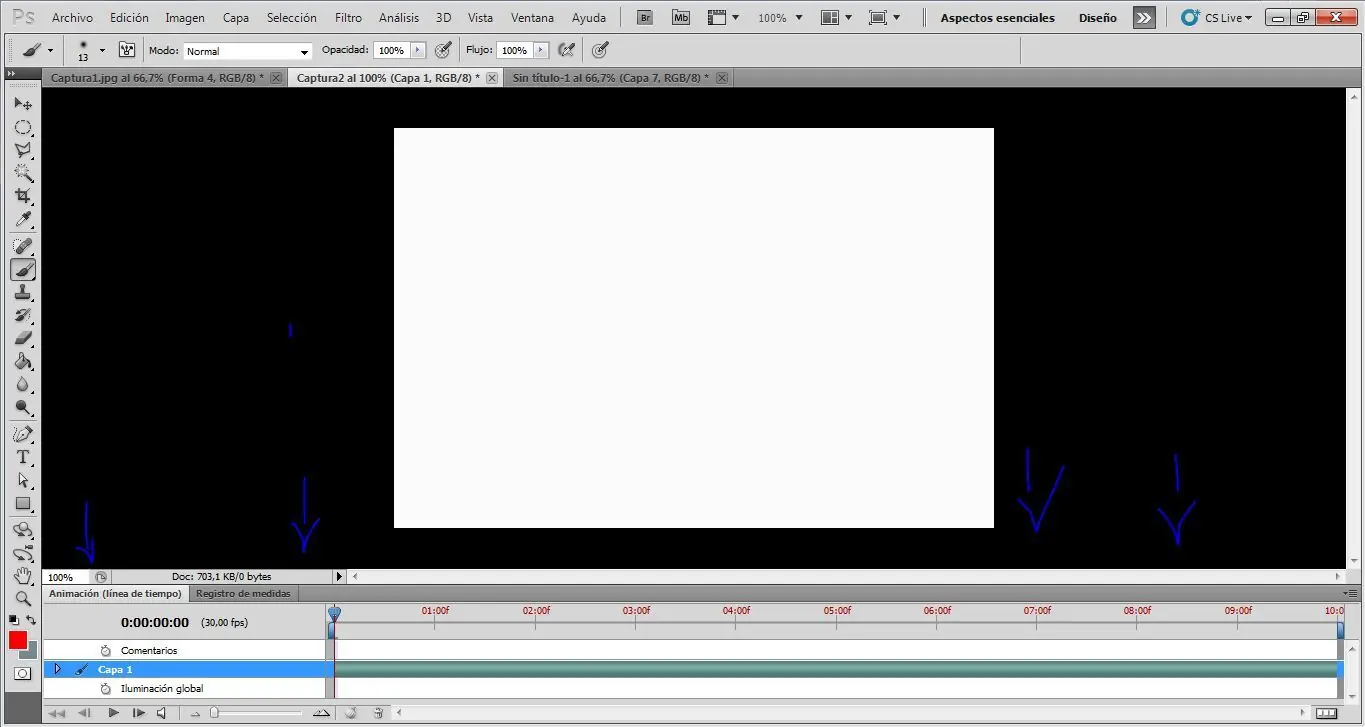1365x727 pixels.
Task: Toggle tablet pressure for size
Action: [600, 50]
